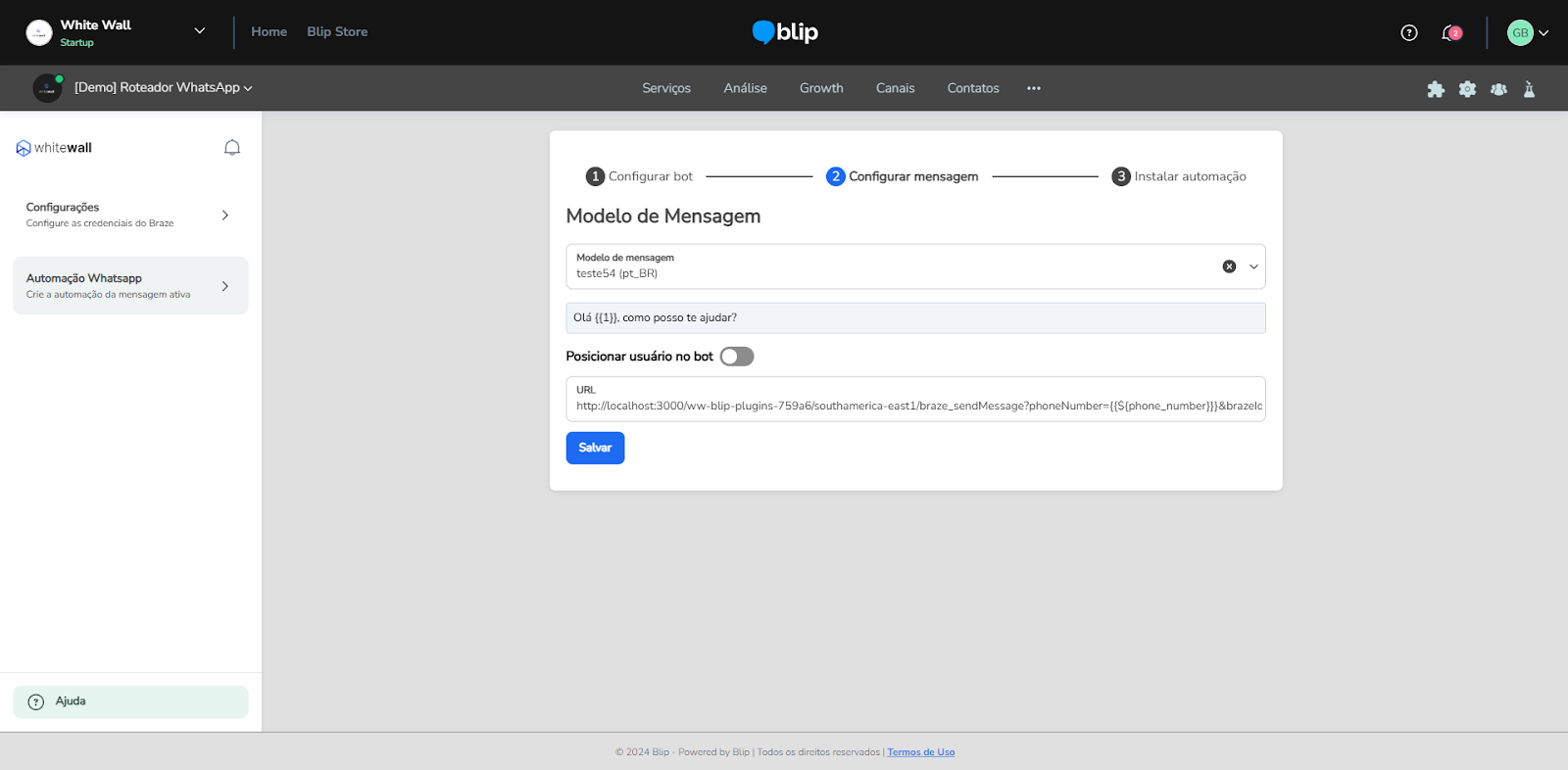Go to Home in top navigation
1568x770 pixels.
tap(269, 31)
